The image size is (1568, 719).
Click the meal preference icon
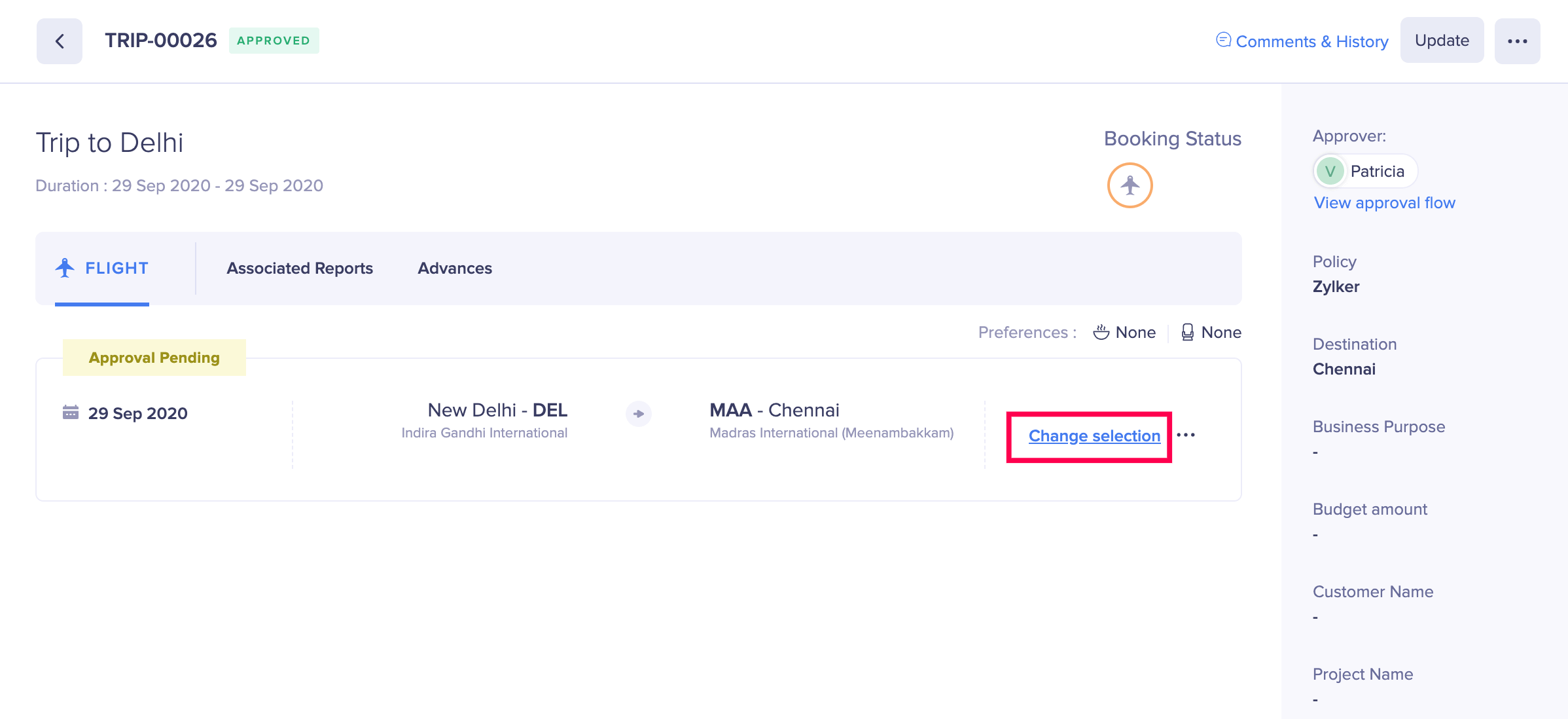(x=1101, y=333)
